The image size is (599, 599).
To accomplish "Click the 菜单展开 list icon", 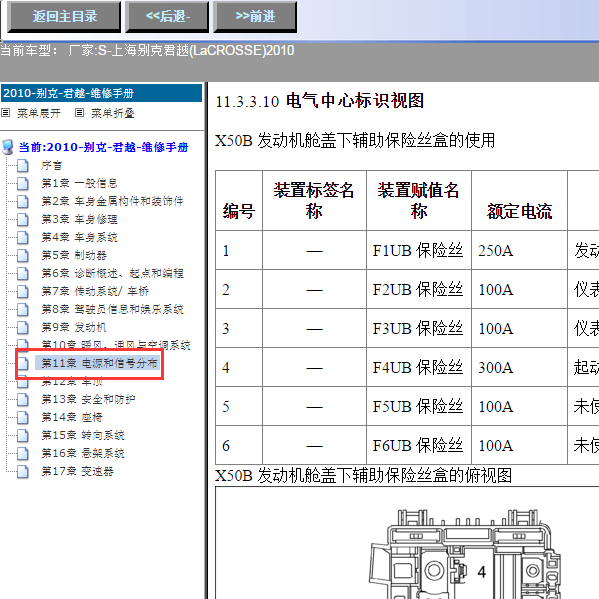I will (6, 113).
